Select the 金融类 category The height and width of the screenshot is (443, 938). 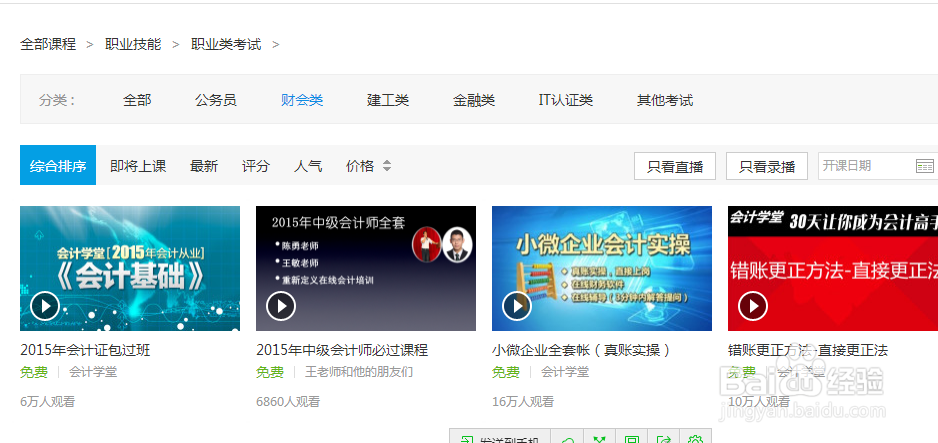(x=474, y=100)
